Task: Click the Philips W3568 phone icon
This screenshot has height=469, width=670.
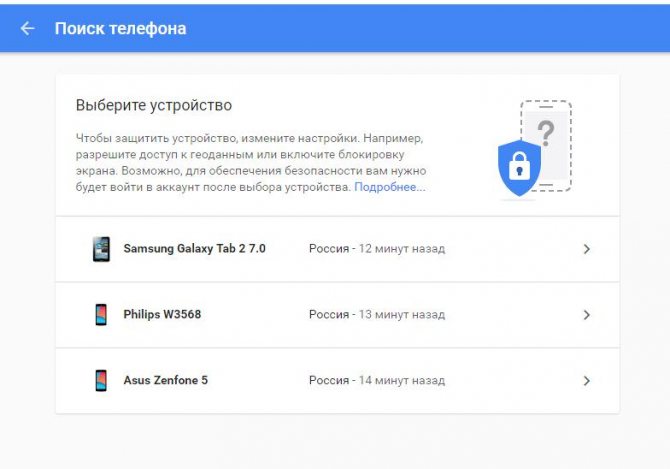Action: click(100, 314)
